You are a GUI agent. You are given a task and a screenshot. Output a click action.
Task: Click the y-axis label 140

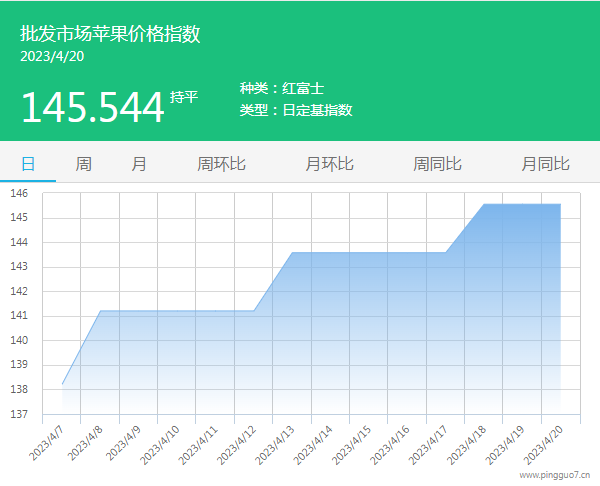(19, 340)
